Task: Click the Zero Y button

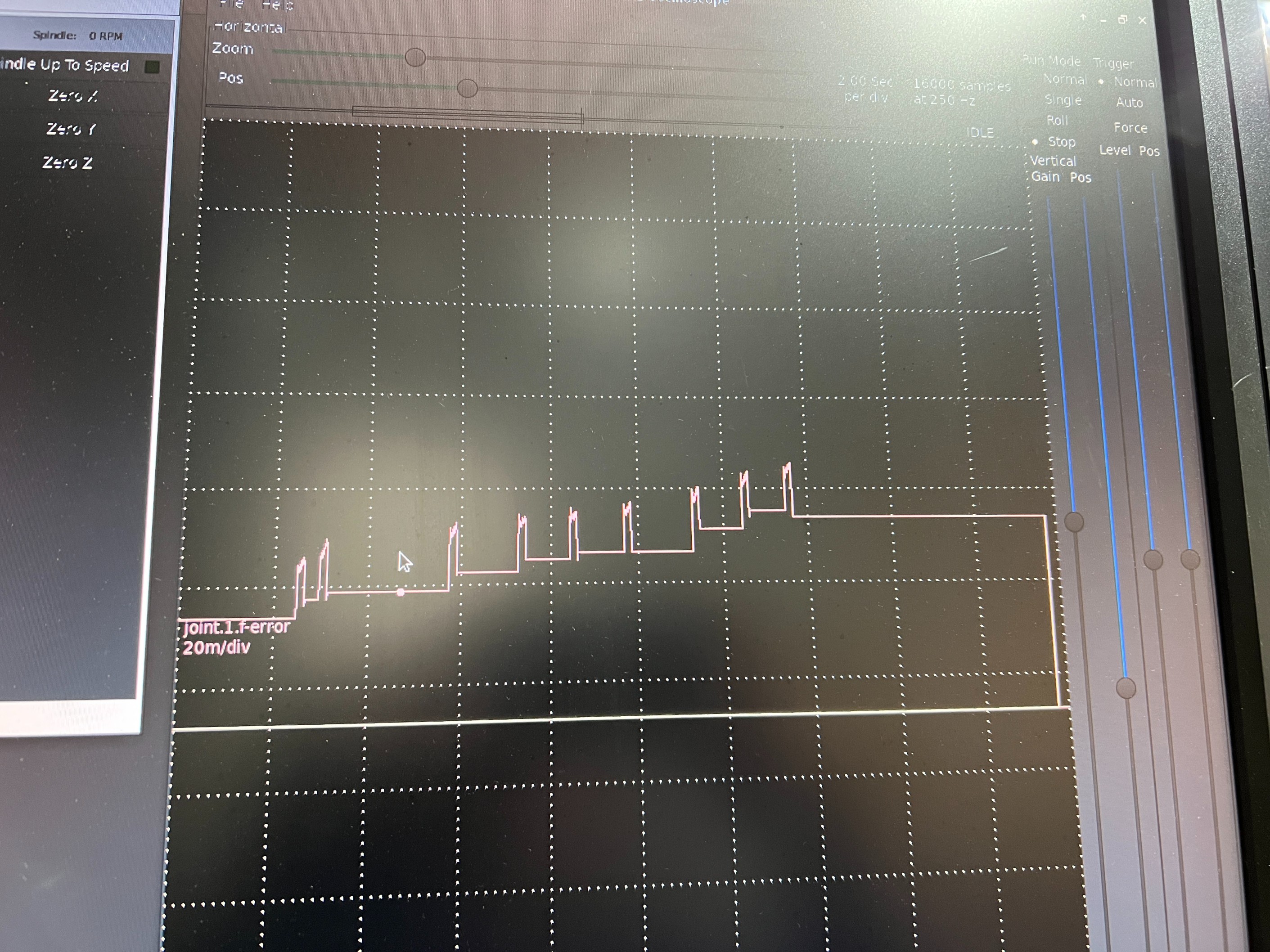Action: [x=71, y=129]
